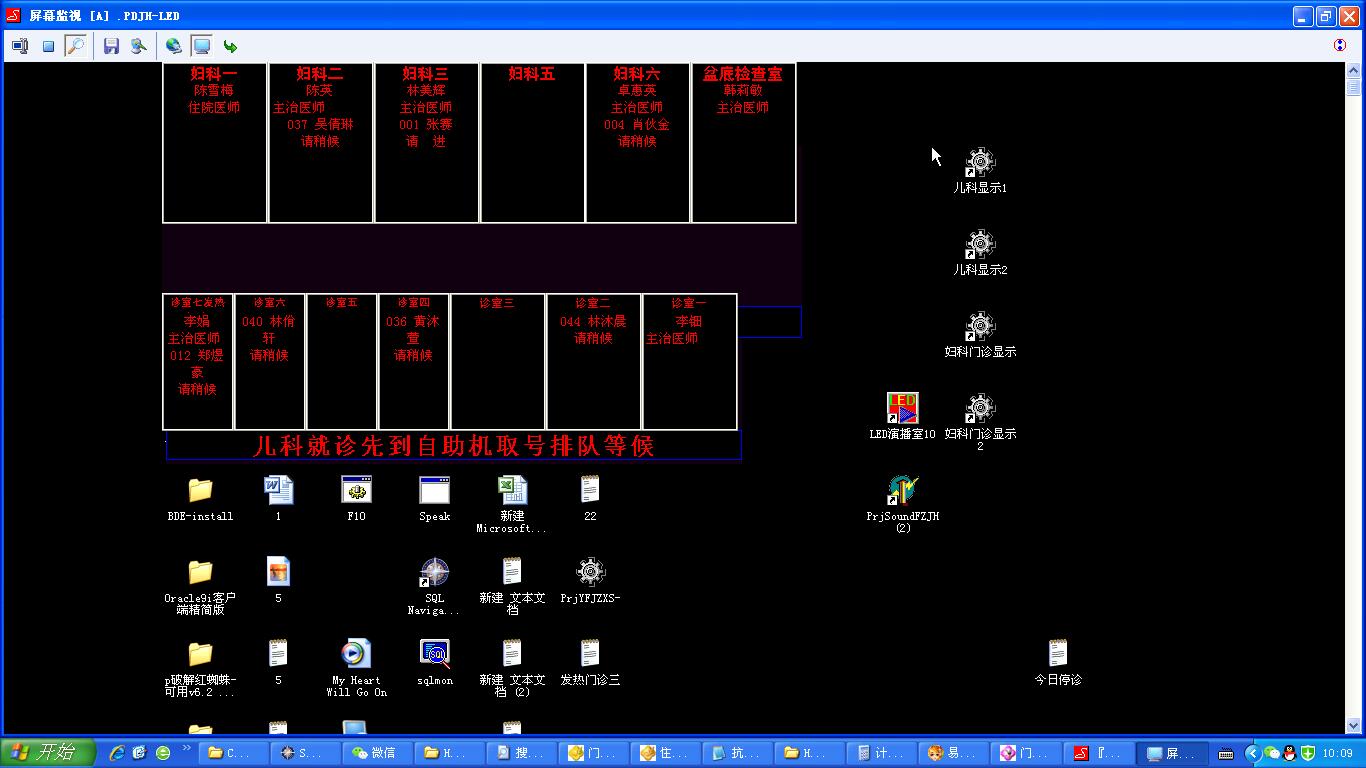Open the 儿科显示1 desktop shortcut
Screen dimensions: 1366x768
point(980,170)
